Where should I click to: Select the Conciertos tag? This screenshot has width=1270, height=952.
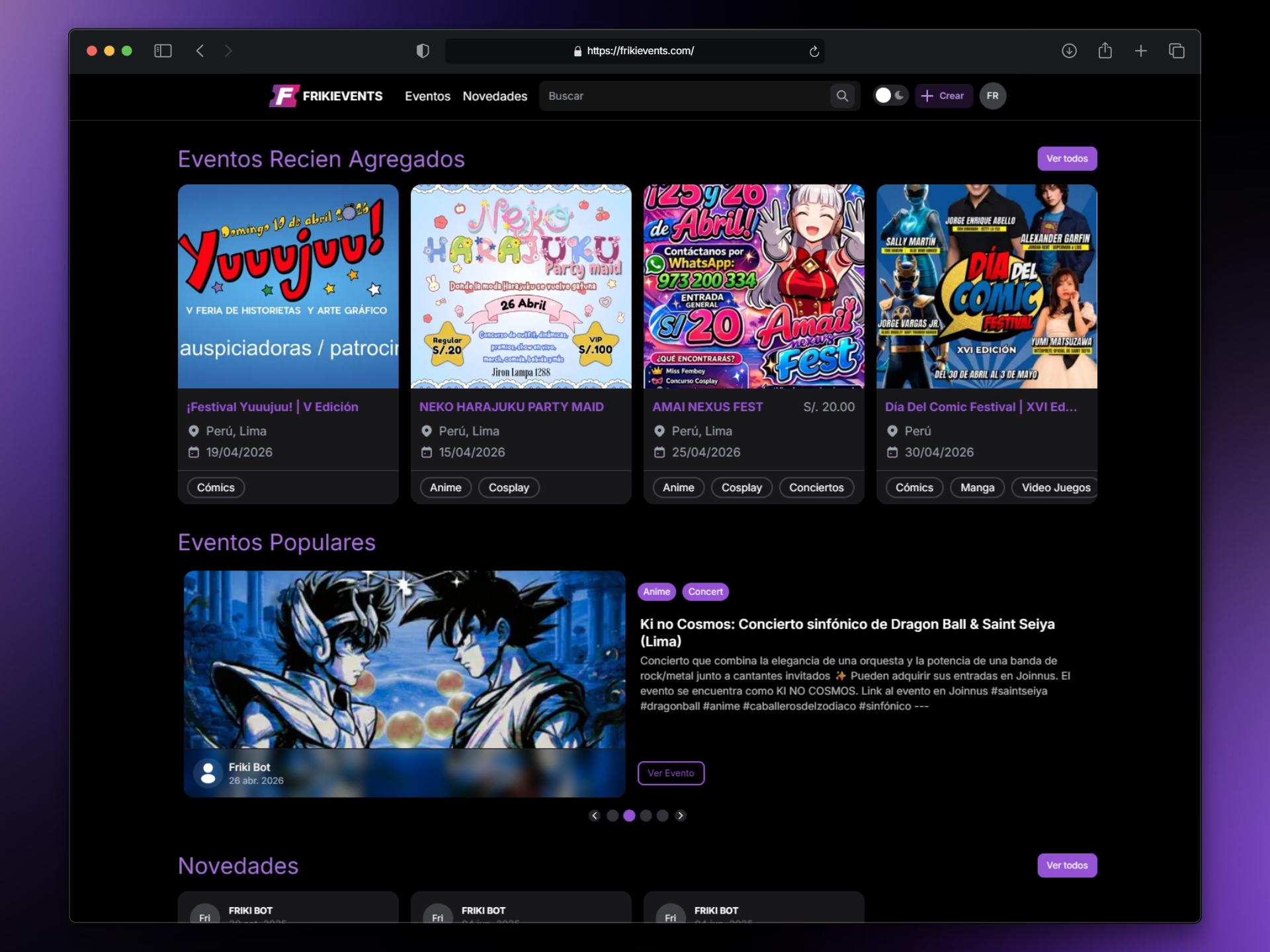pos(816,487)
